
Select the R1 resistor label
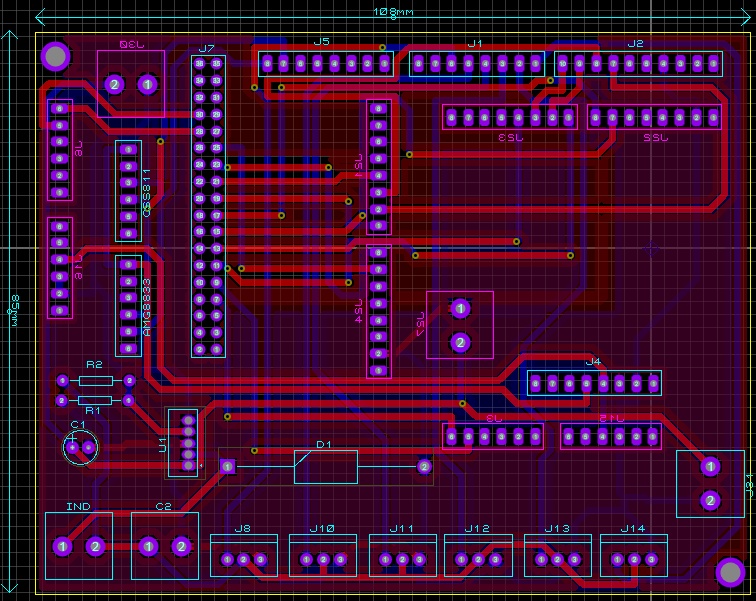93,411
